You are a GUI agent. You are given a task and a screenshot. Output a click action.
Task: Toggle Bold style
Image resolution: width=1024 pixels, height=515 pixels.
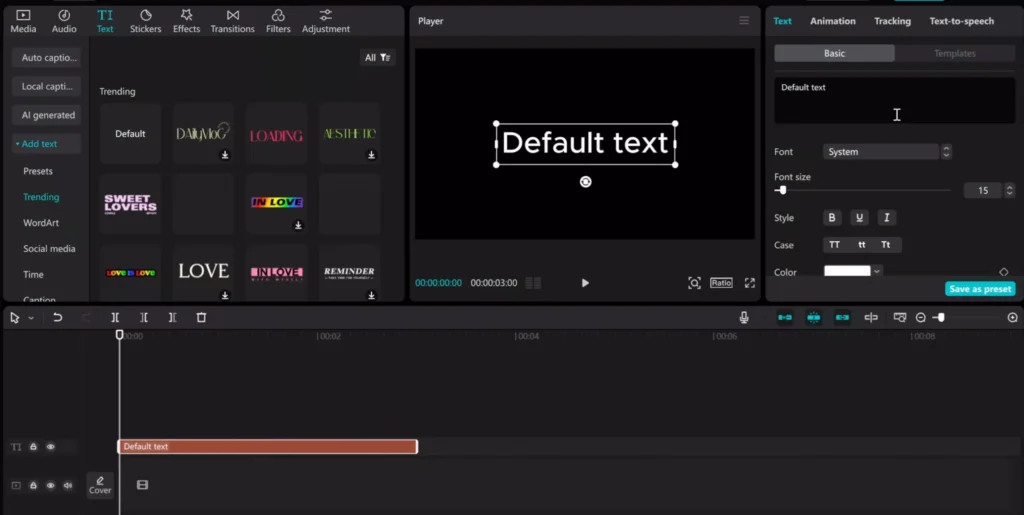tap(832, 217)
